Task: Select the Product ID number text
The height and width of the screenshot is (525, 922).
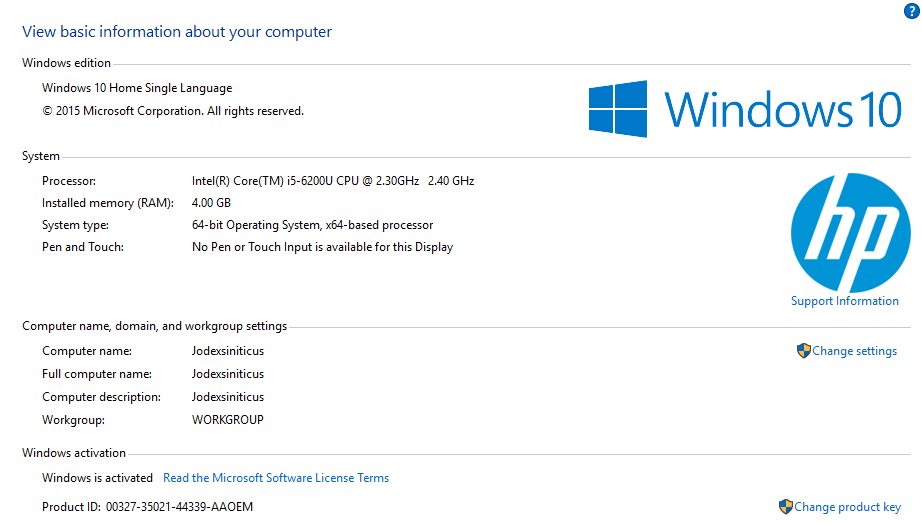Action: tap(179, 507)
